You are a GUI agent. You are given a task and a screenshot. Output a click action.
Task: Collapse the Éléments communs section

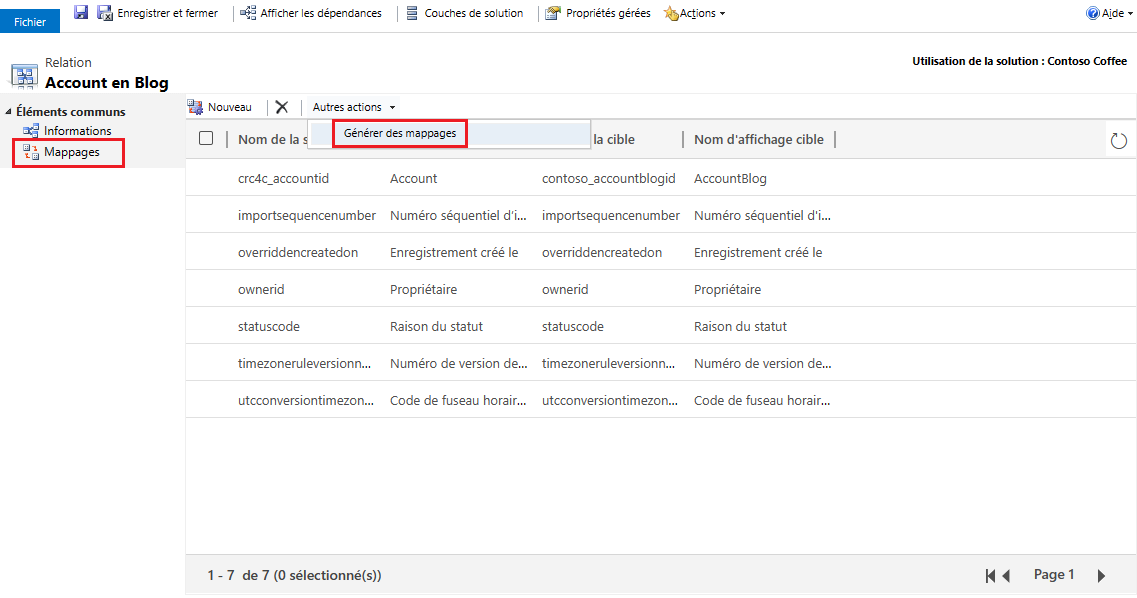point(9,112)
